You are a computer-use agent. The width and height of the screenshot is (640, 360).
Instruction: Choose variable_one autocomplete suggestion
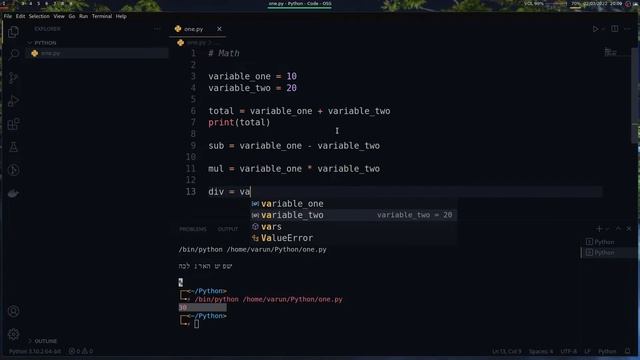click(353, 204)
